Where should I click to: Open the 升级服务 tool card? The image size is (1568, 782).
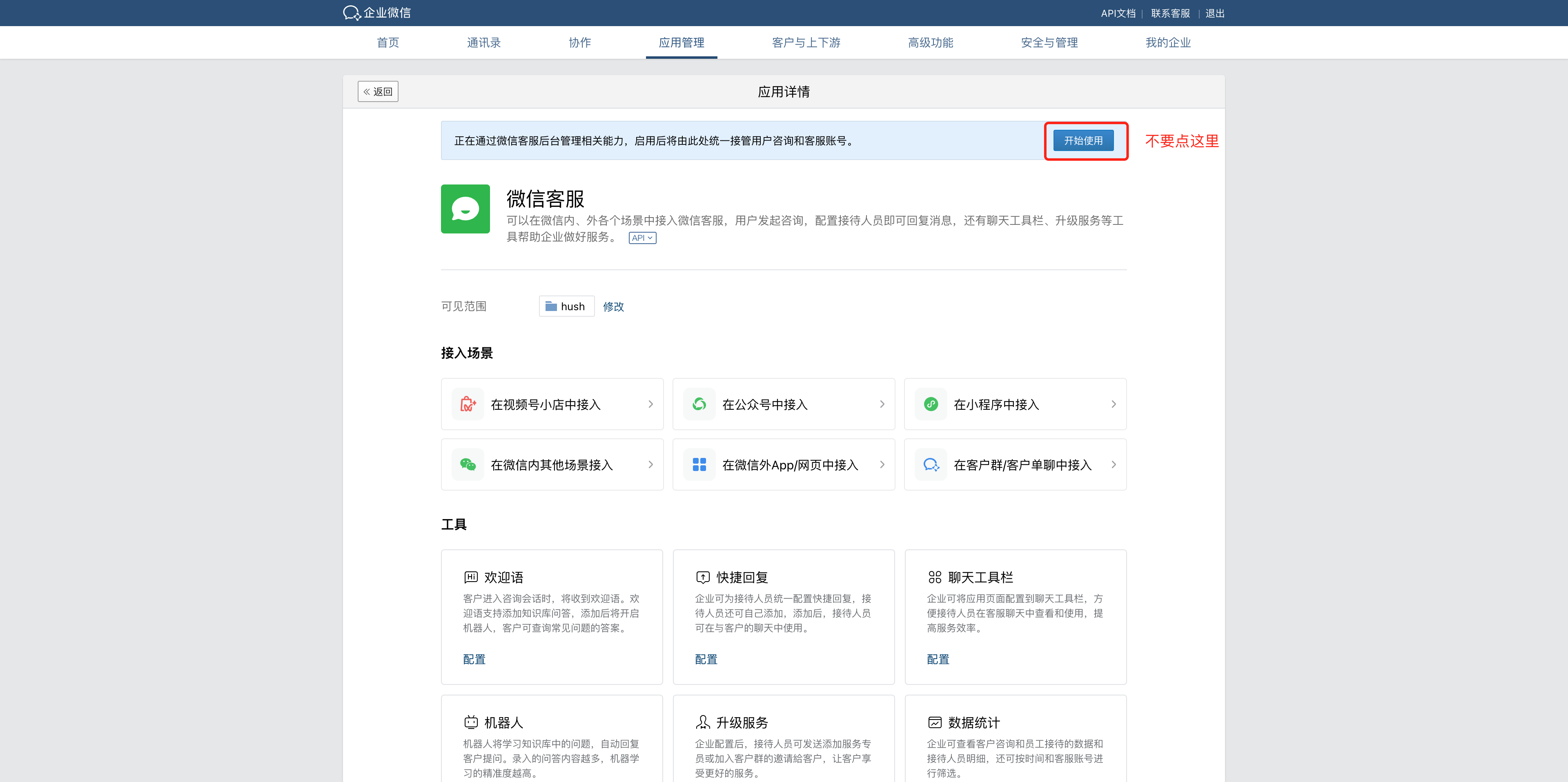coord(784,738)
